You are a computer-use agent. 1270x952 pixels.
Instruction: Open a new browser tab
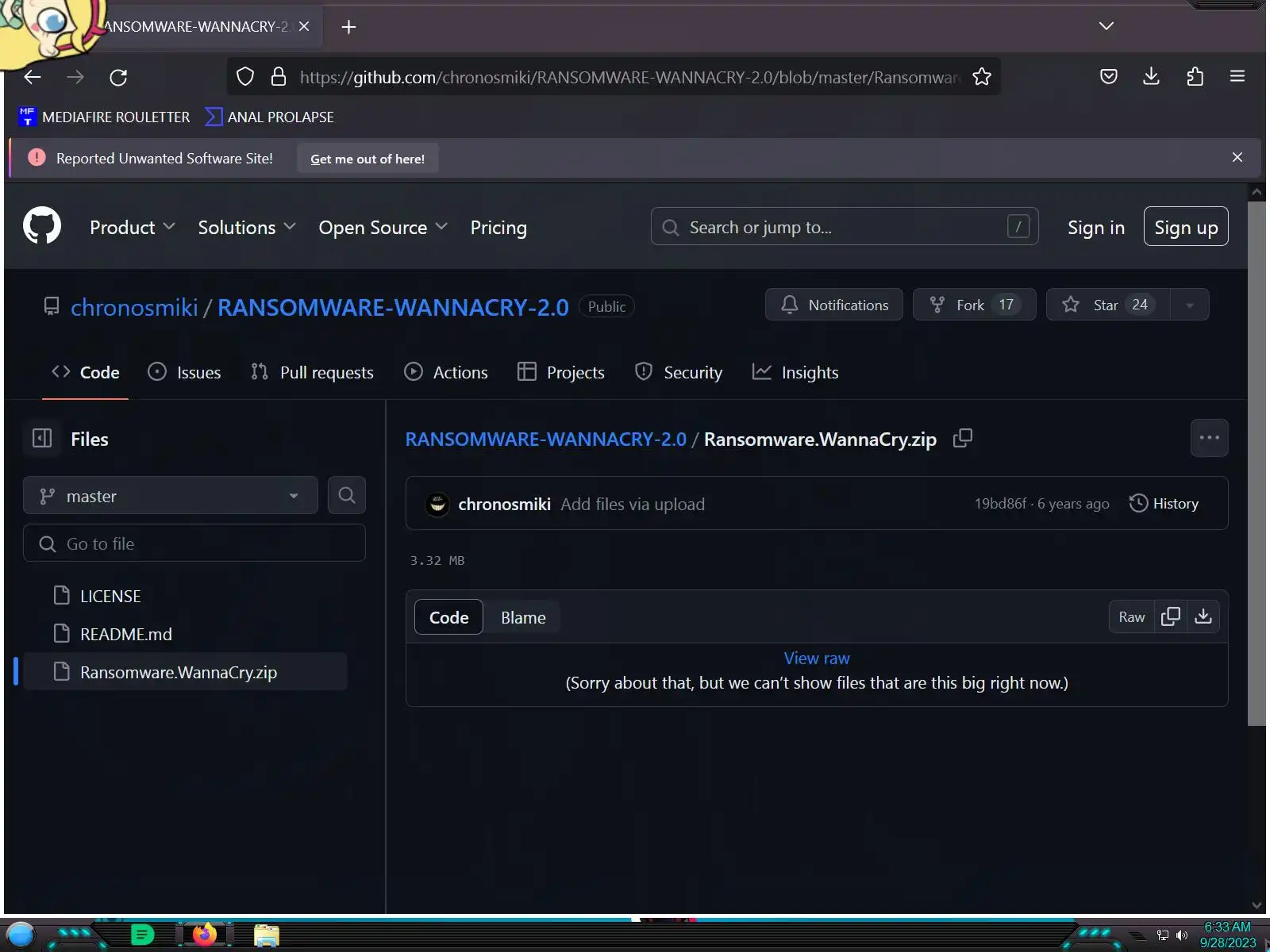click(348, 27)
